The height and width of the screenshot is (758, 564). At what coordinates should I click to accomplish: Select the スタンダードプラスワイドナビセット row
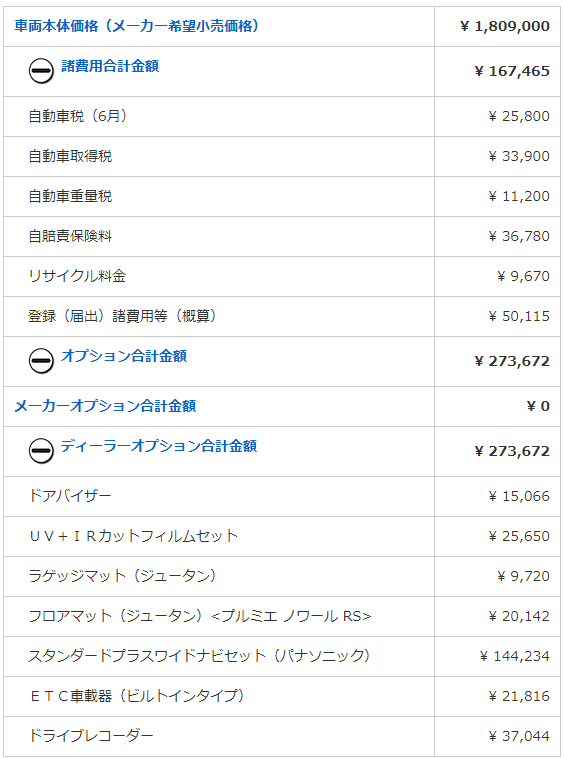tap(282, 656)
